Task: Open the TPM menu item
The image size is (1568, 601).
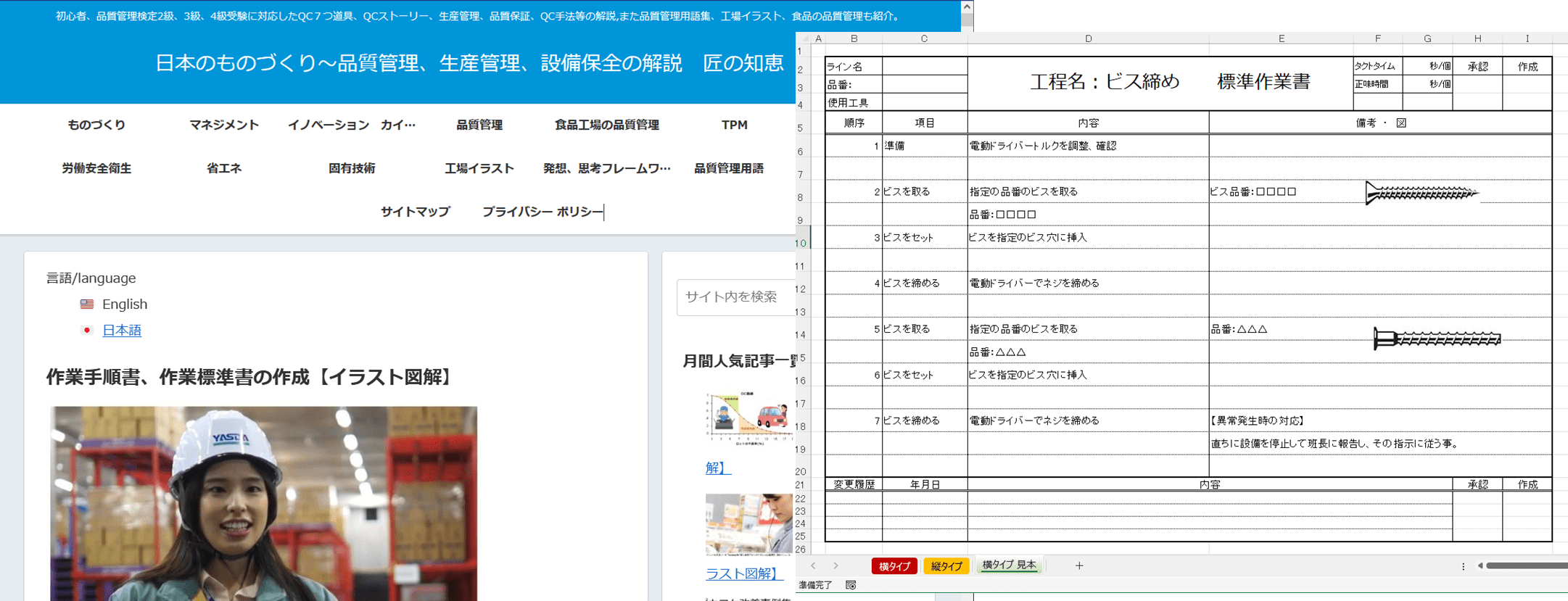Action: (735, 125)
